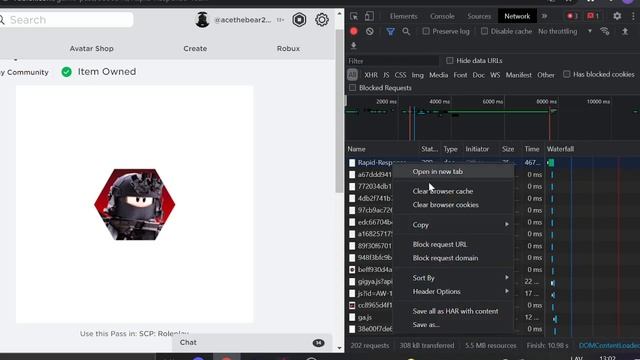This screenshot has height=360, width=640.
Task: Choose Save all as HAR with content
Action: (x=453, y=311)
